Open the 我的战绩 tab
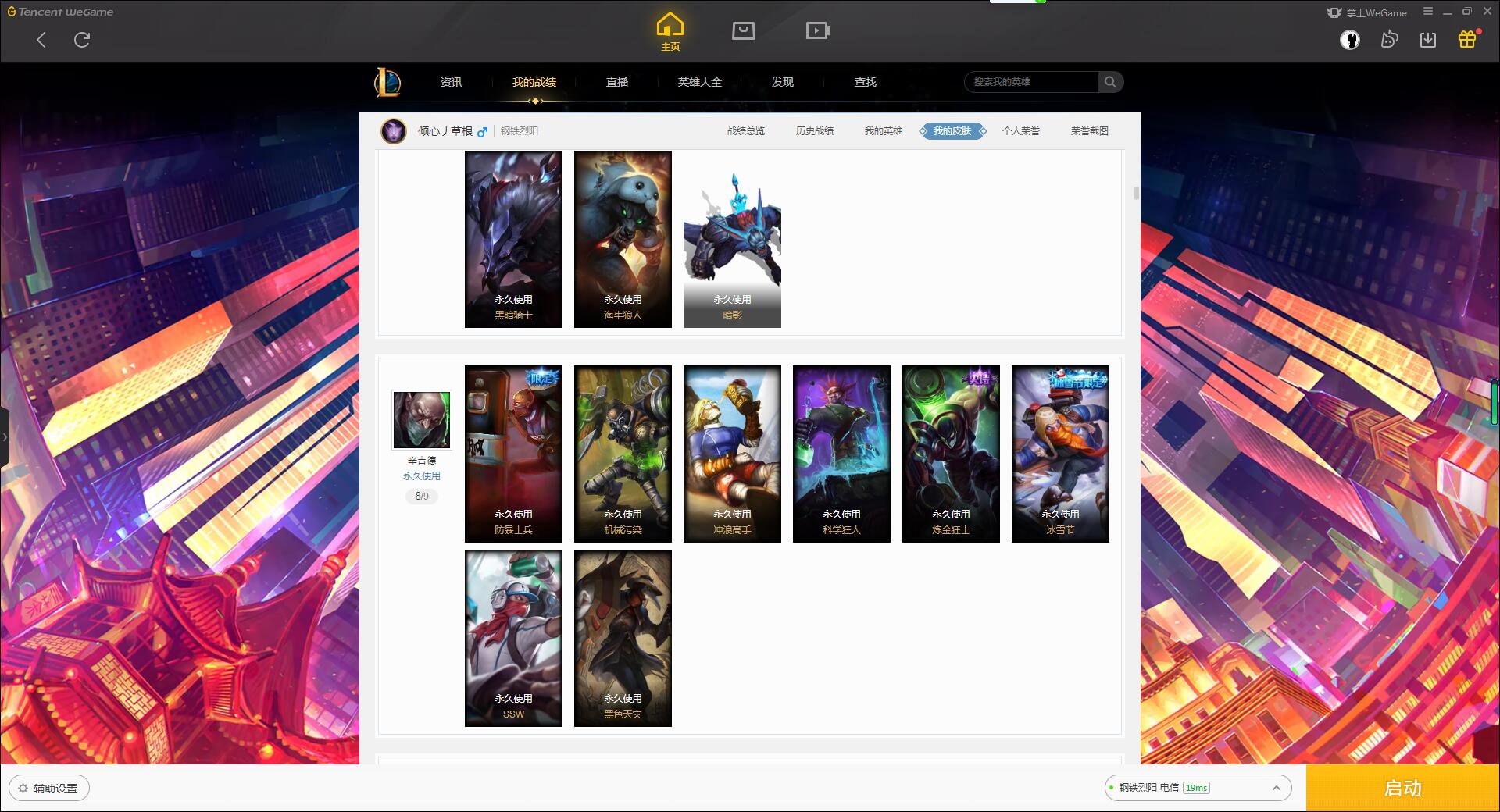Image resolution: width=1500 pixels, height=812 pixels. (534, 82)
